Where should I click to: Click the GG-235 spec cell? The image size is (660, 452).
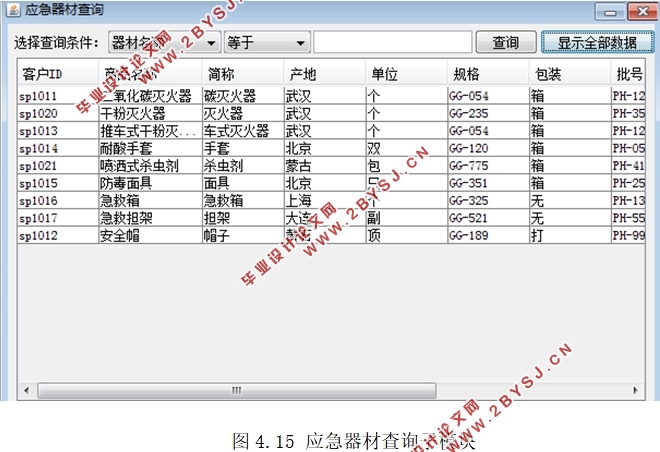pyautogui.click(x=488, y=113)
